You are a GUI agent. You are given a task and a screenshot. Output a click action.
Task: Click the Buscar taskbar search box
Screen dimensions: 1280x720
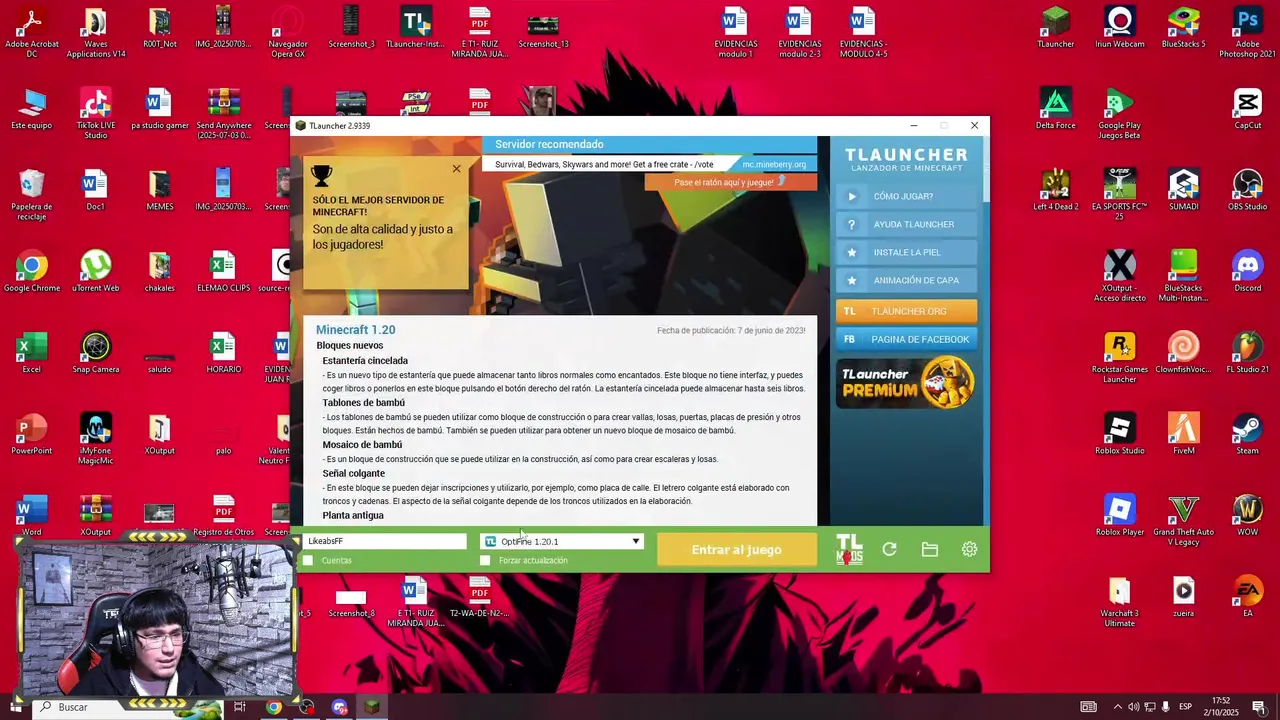pyautogui.click(x=130, y=707)
